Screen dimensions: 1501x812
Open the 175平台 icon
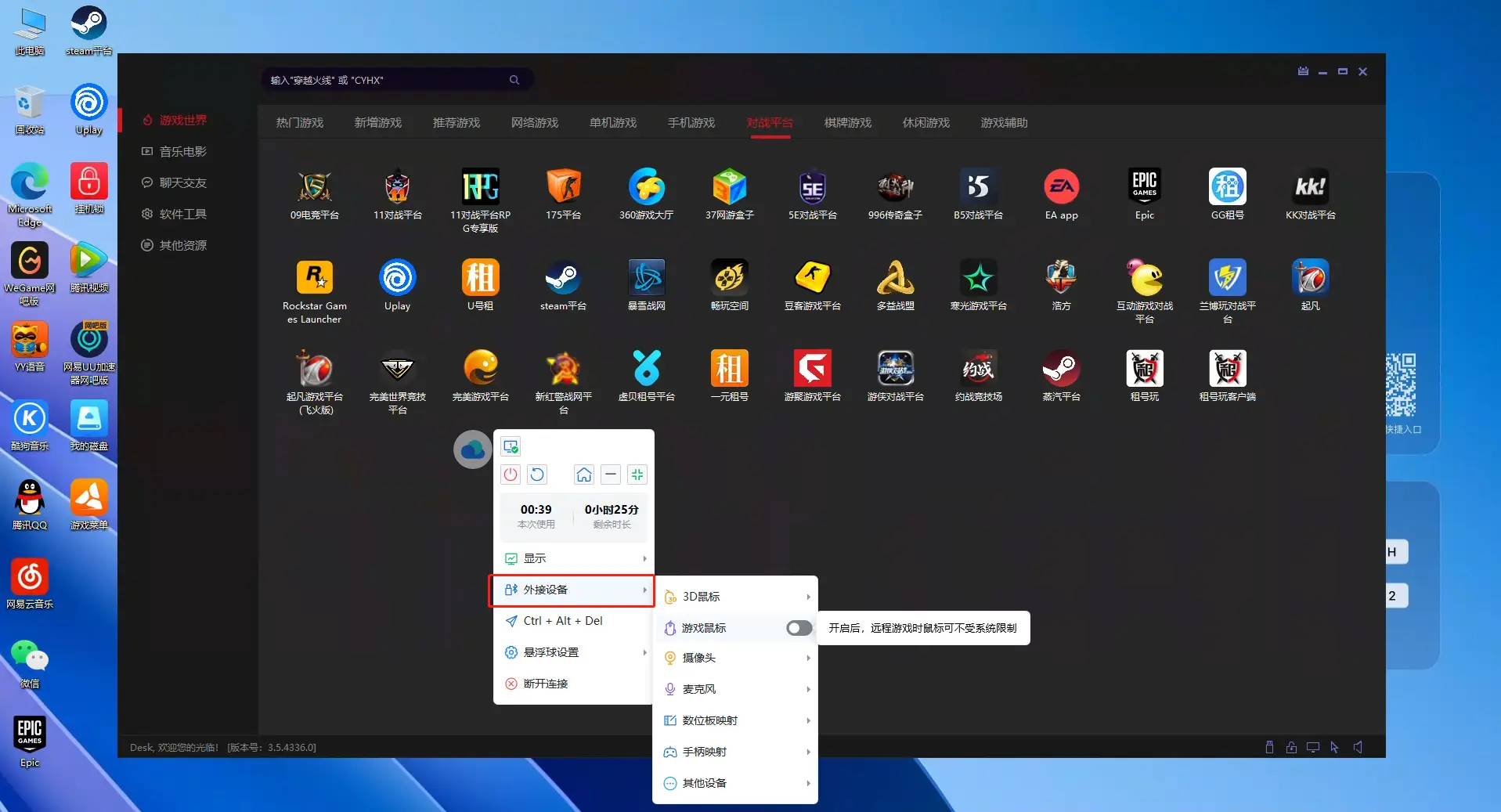564,194
